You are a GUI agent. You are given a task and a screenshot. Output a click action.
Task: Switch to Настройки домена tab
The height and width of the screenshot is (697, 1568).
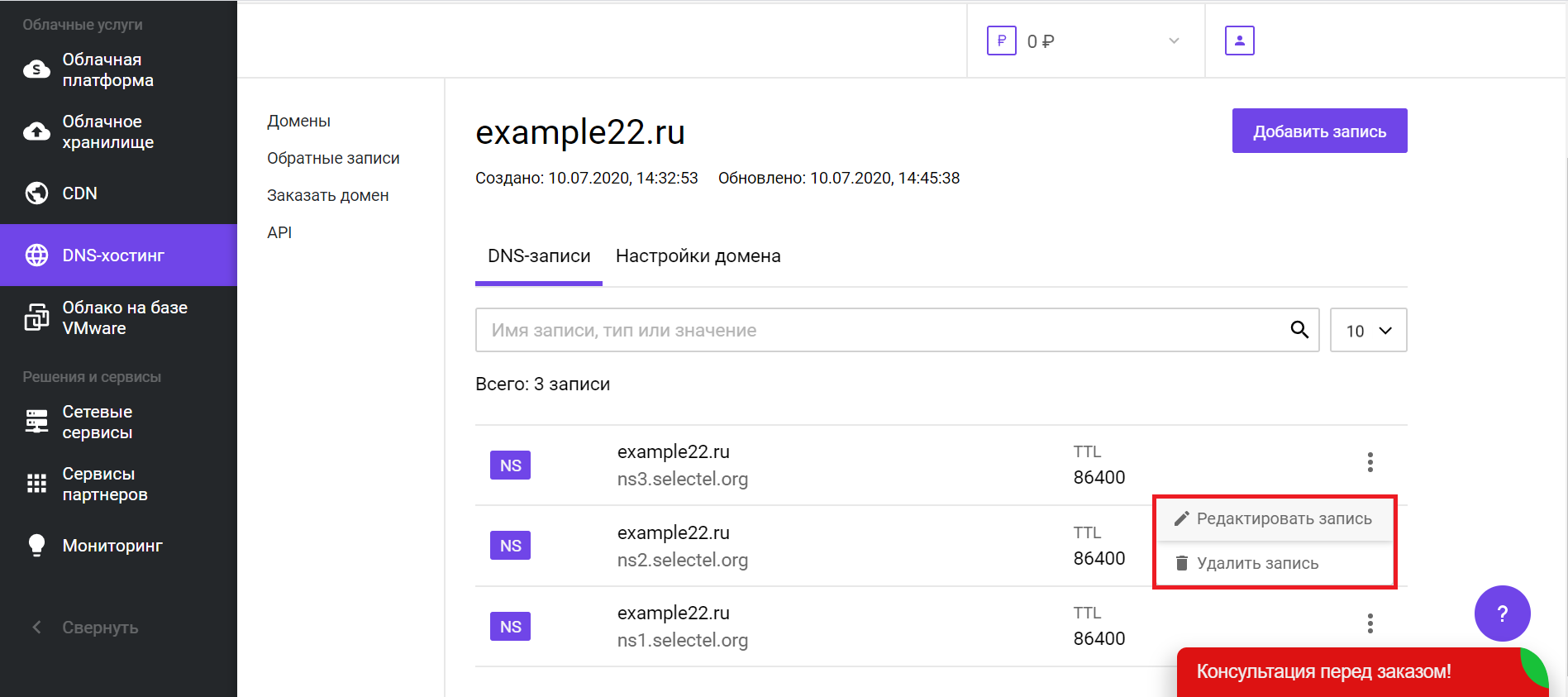(698, 256)
